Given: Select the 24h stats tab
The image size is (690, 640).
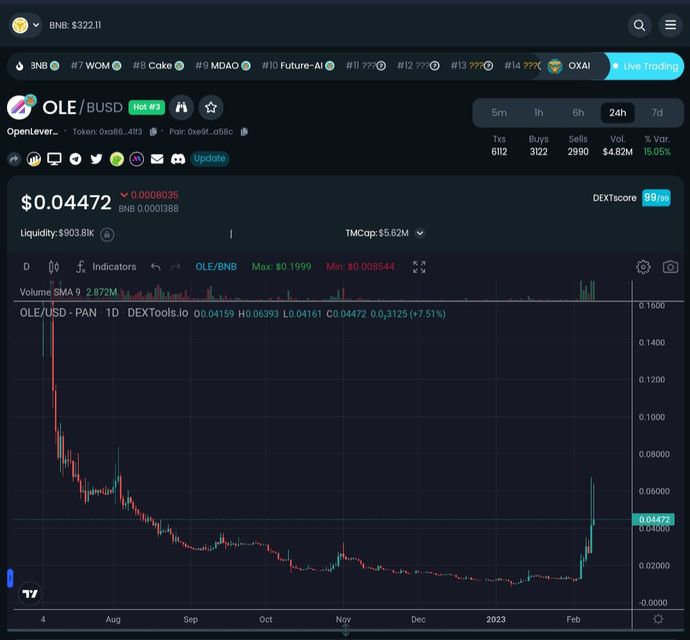Looking at the screenshot, I should coord(617,113).
